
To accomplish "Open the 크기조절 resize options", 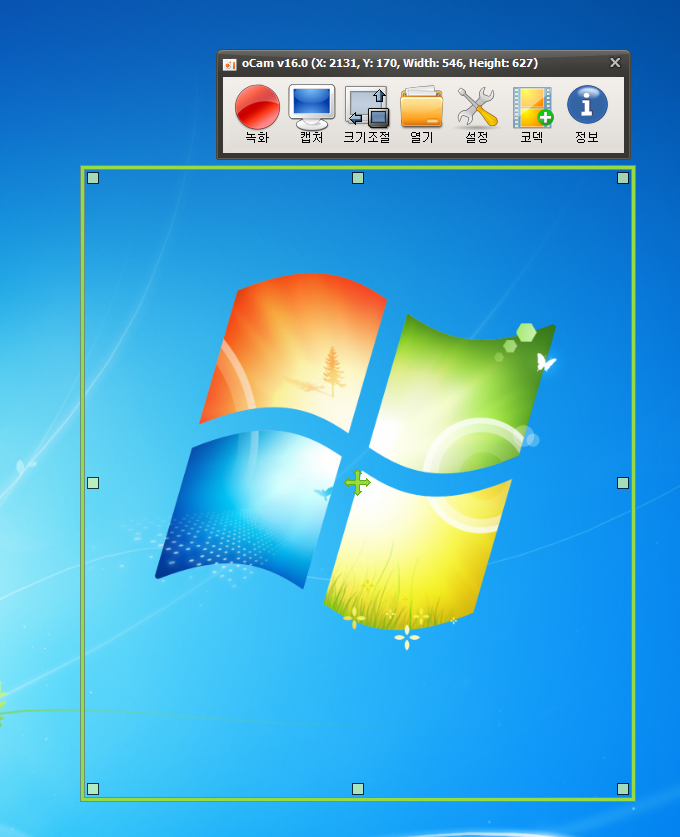I will [367, 114].
